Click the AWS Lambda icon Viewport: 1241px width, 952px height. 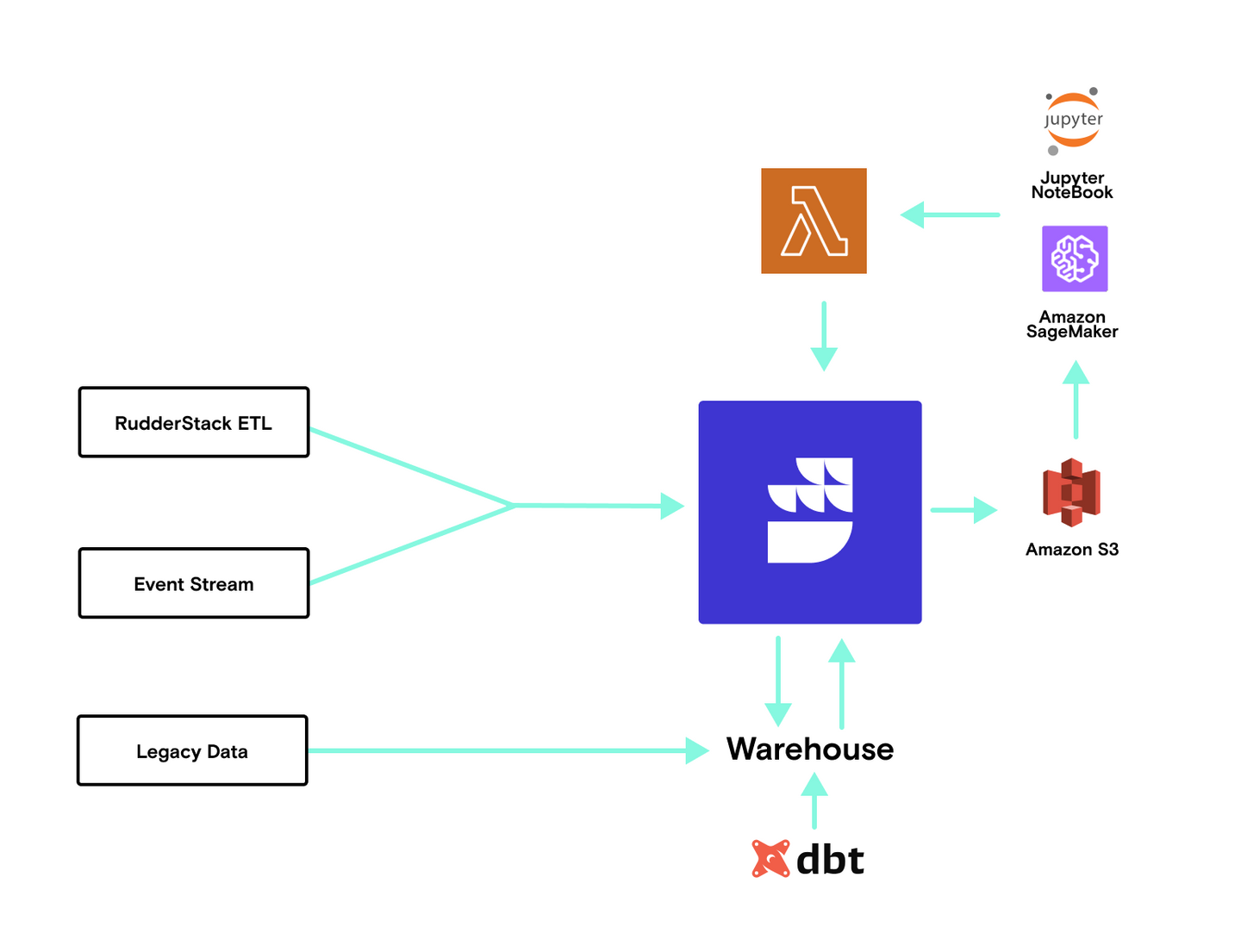(813, 221)
